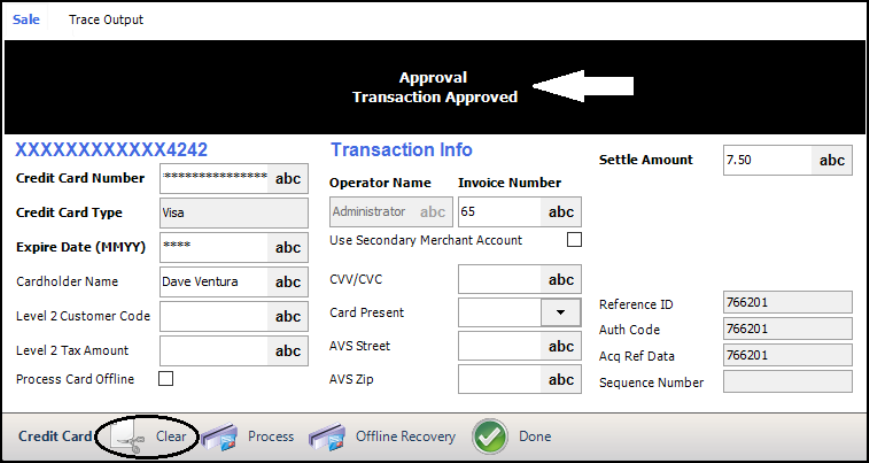Open abc keyboard for Operator Name
This screenshot has width=869, height=463.
pyautogui.click(x=432, y=212)
